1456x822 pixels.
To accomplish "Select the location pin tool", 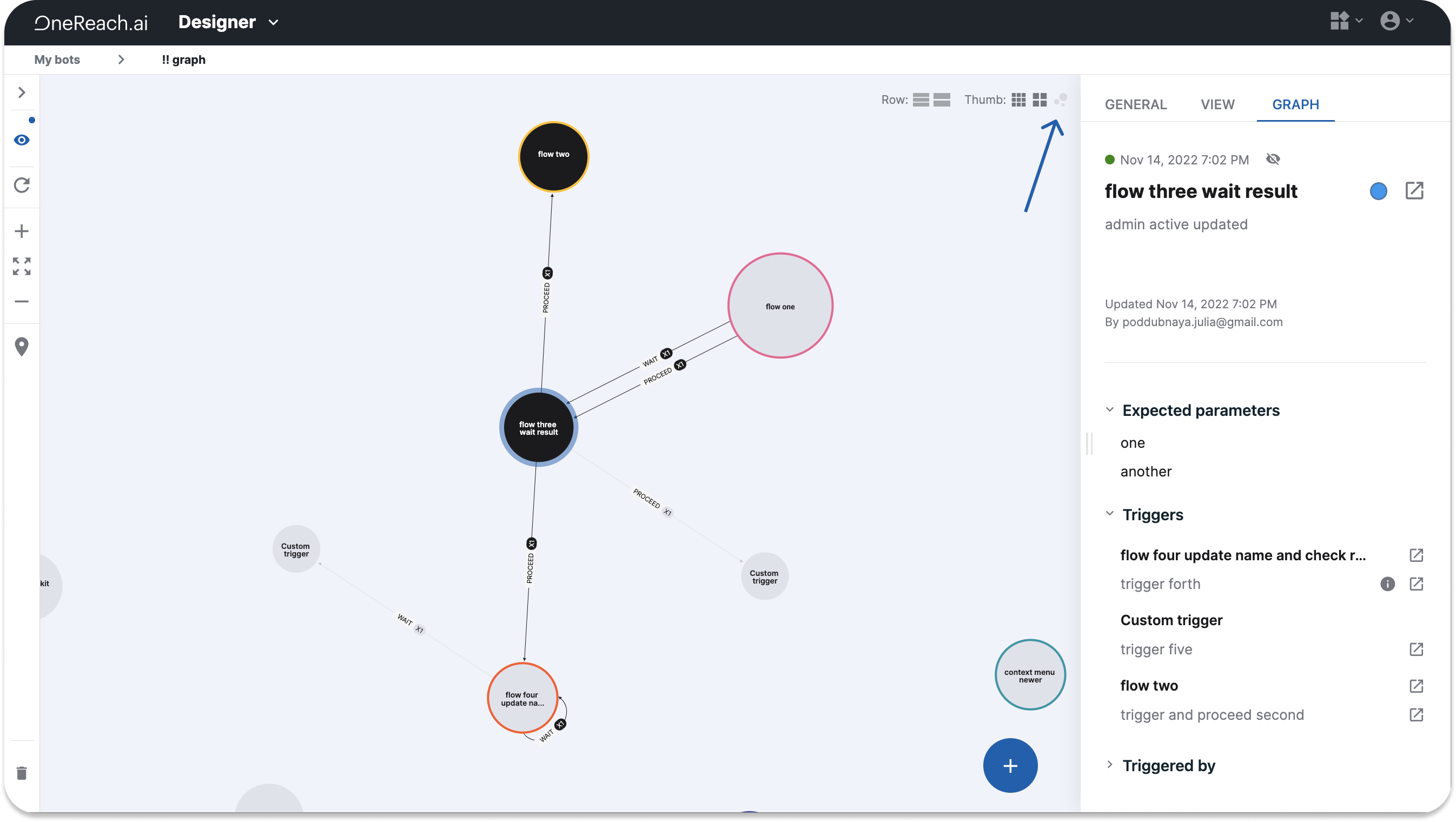I will click(22, 346).
